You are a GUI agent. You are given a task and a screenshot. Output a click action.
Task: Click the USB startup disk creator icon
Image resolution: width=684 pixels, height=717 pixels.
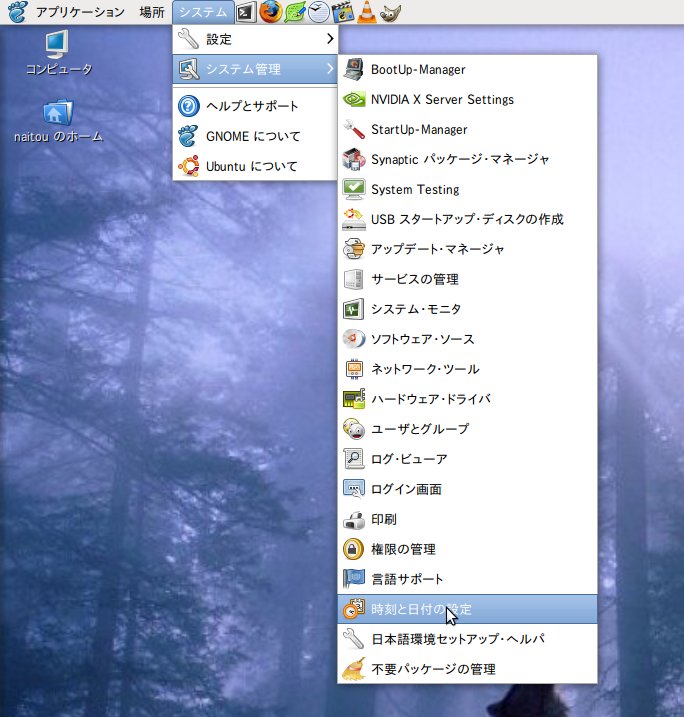pos(354,219)
